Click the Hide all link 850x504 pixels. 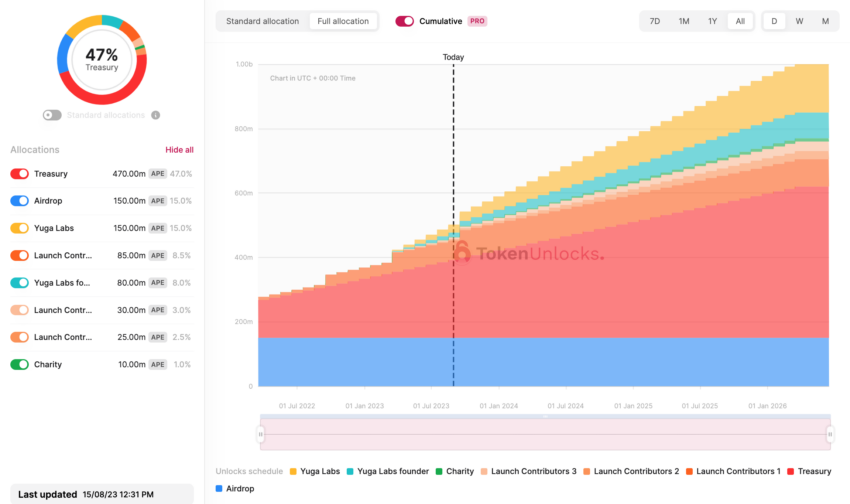coord(179,150)
